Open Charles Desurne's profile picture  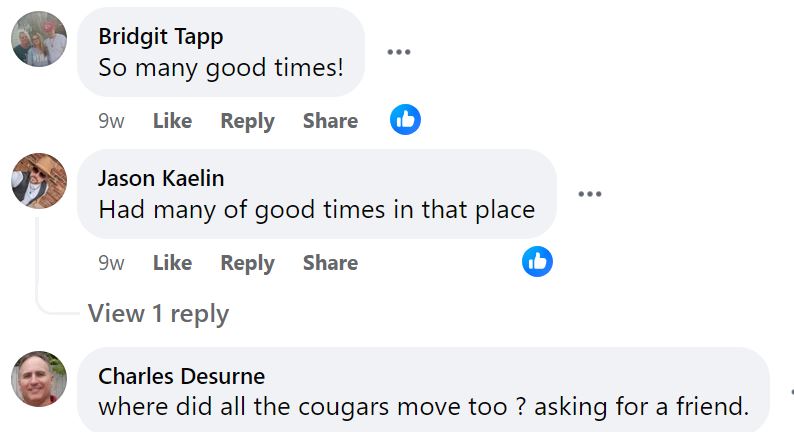pos(39,379)
